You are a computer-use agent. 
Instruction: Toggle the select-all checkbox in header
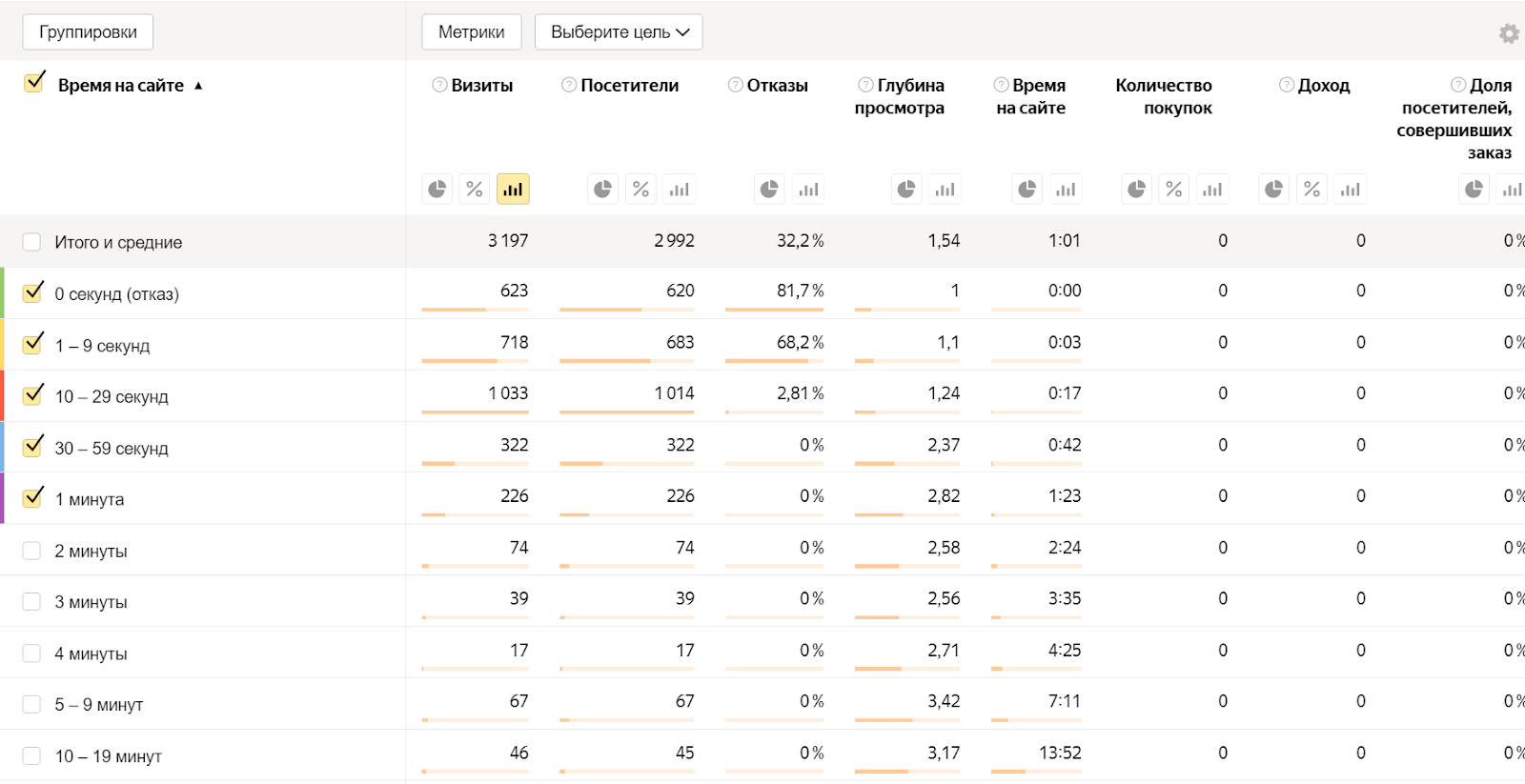click(34, 83)
